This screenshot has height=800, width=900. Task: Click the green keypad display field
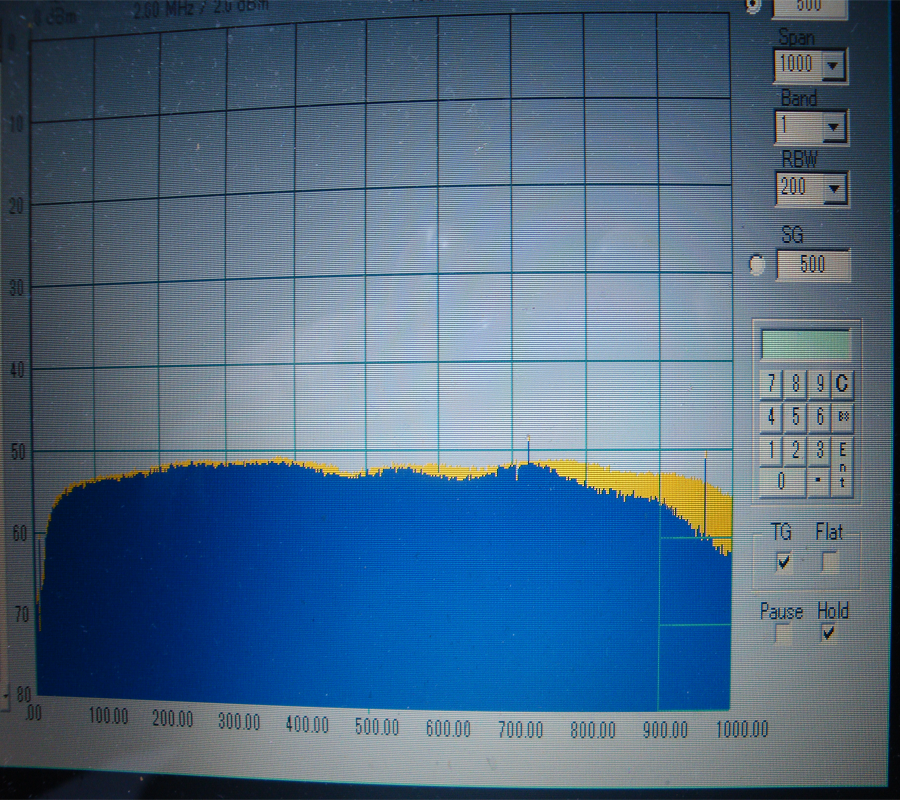tap(806, 345)
